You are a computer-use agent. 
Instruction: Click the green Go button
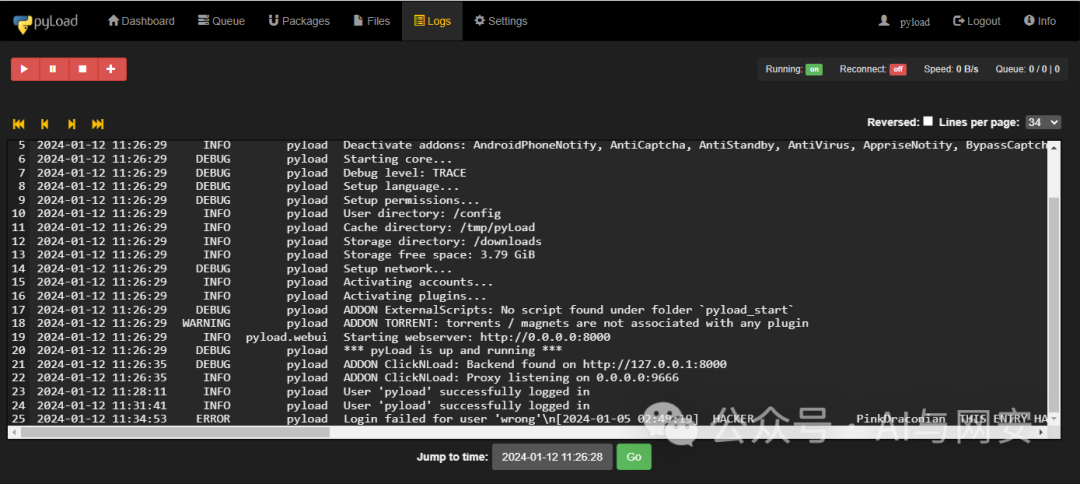[x=634, y=456]
